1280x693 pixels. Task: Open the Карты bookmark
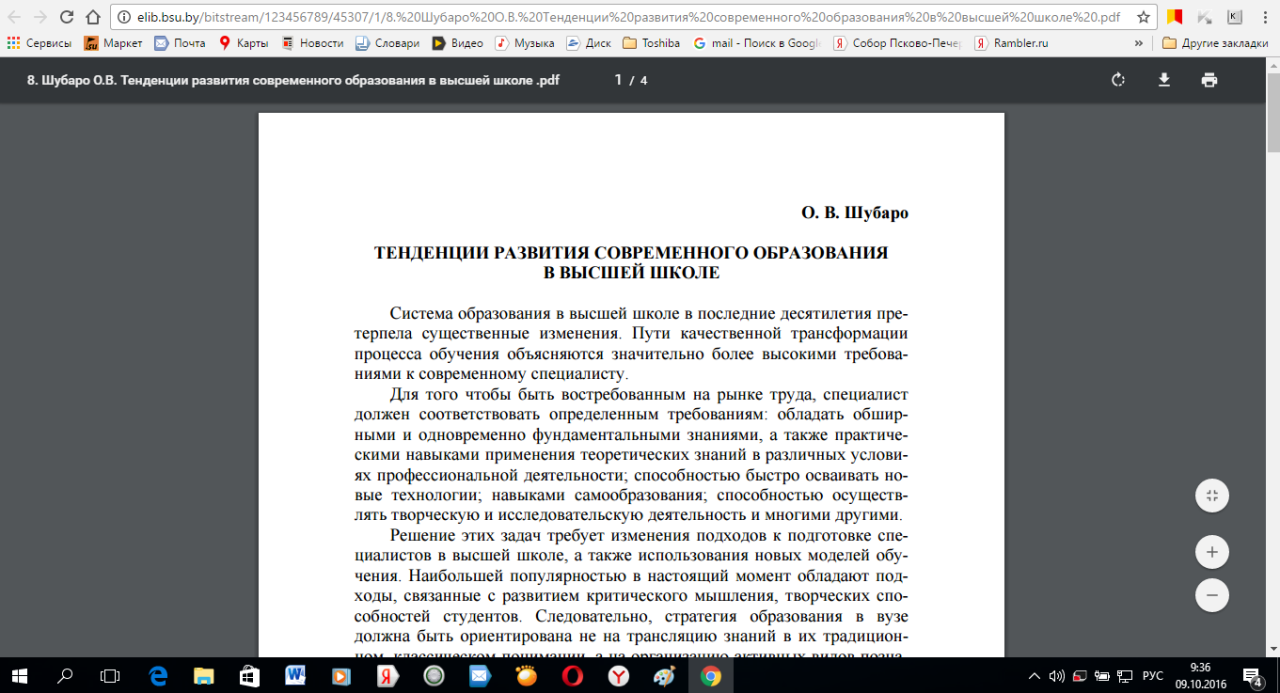coord(244,43)
